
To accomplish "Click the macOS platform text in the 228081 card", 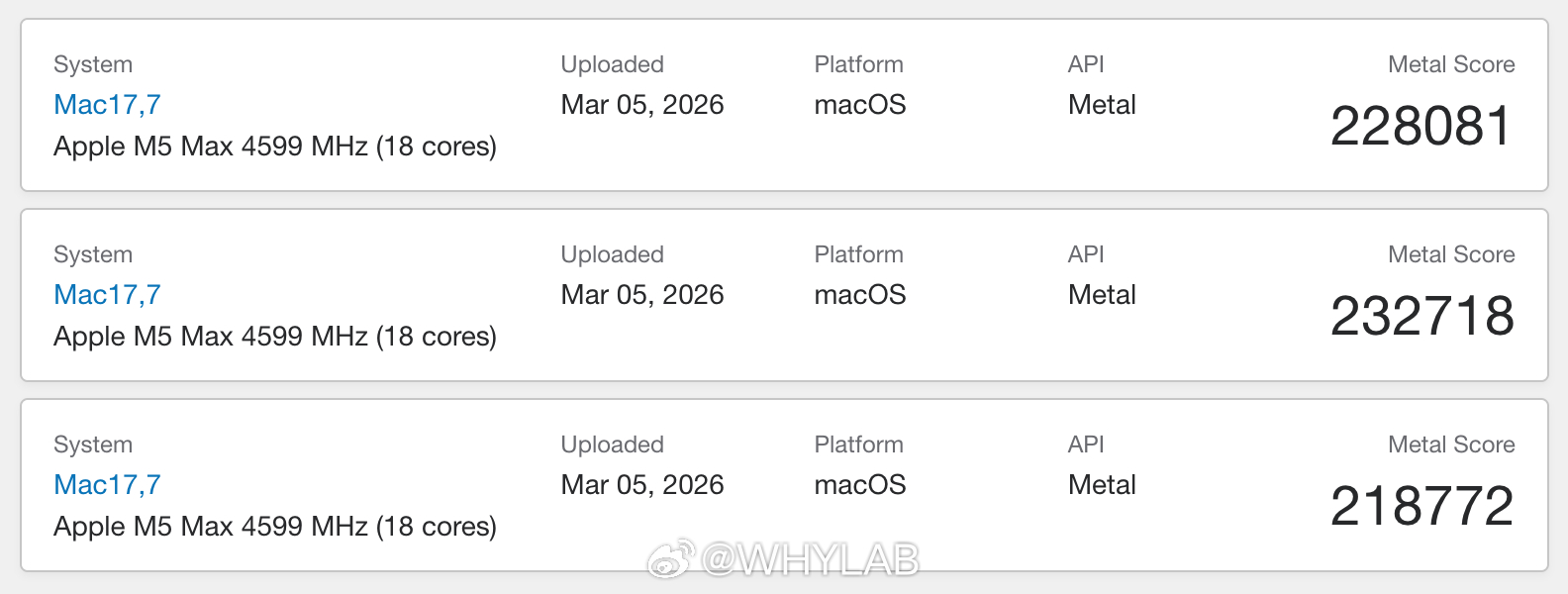I will click(860, 105).
